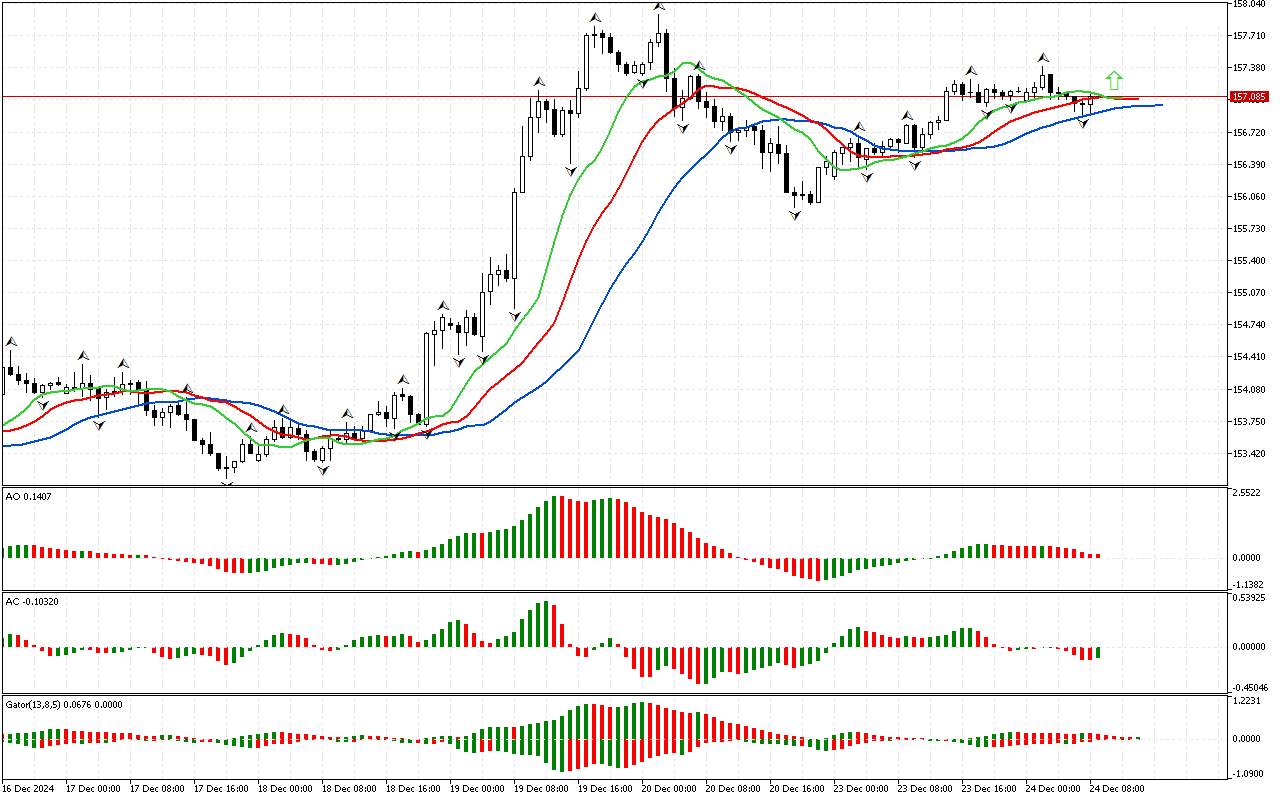Click the 23 Dec 08:00 time label
This screenshot has height=800, width=1280.
coord(925,789)
